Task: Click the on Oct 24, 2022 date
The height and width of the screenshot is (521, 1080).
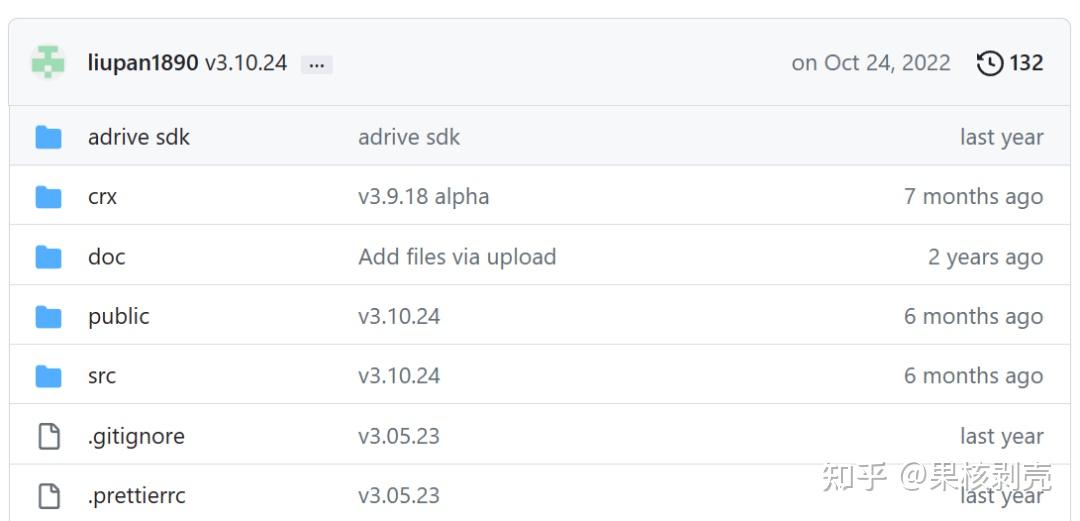Action: click(x=870, y=63)
